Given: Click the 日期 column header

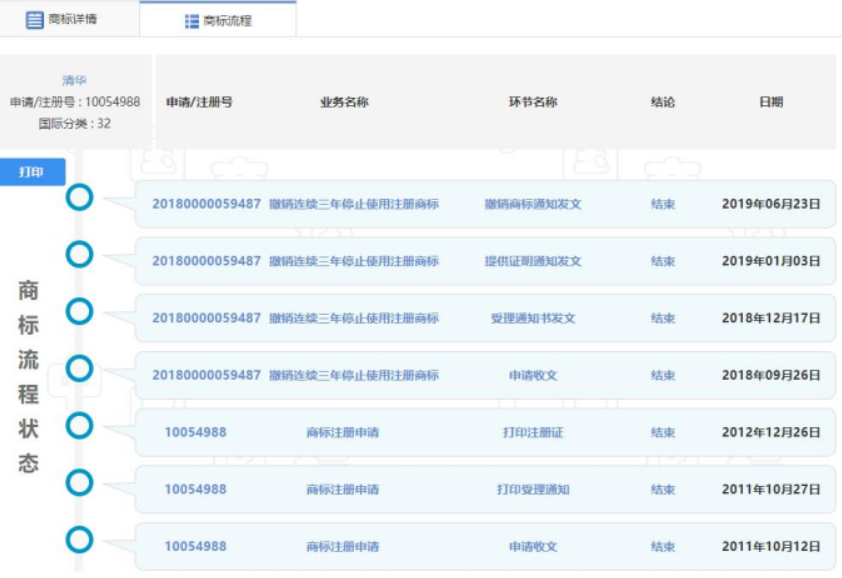Looking at the screenshot, I should 770,102.
